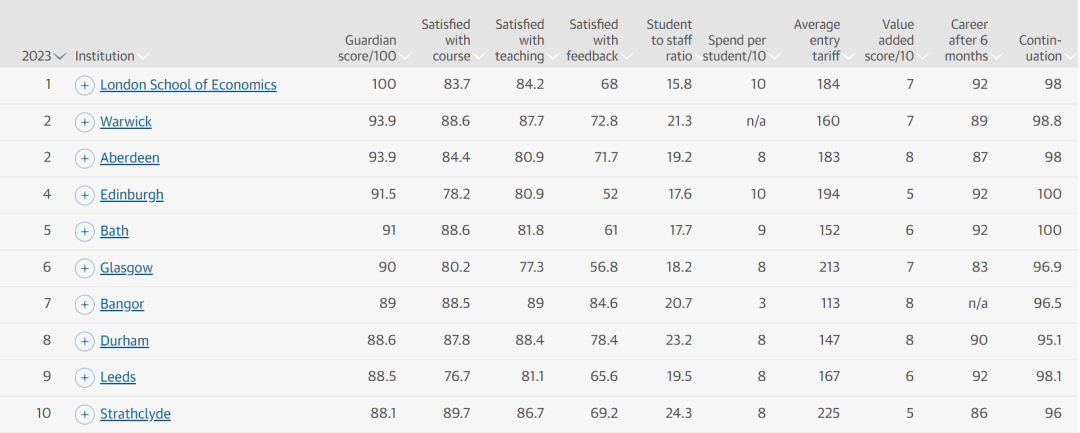Screen dimensions: 1080x433
Task: Sort by Student to staff ratio
Action: click(670, 40)
